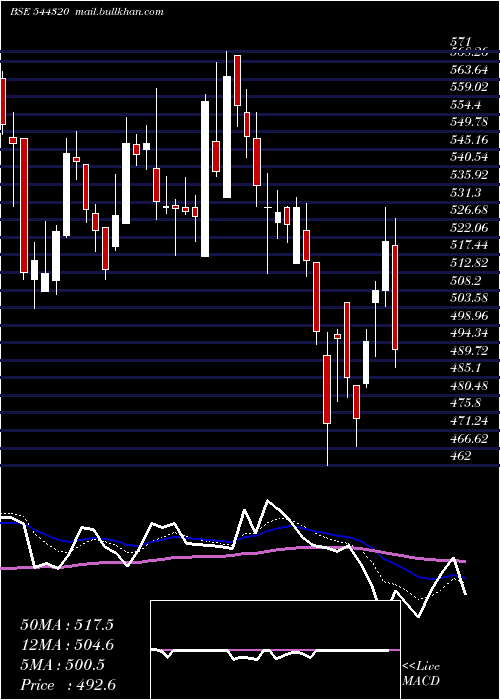Click the 508.2 price axis label
Viewport: 500px width, 700px height.
tap(465, 280)
